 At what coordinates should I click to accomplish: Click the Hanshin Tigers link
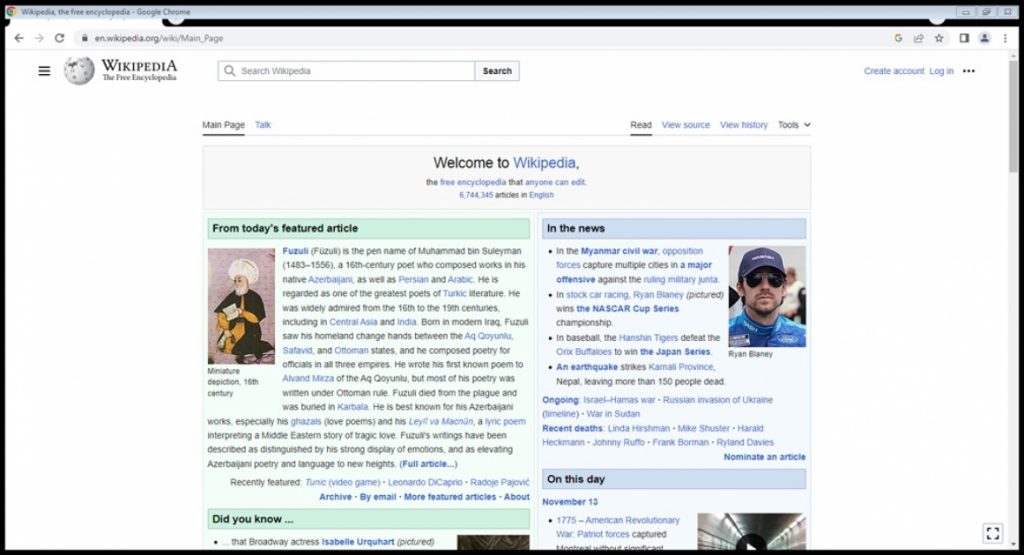click(648, 338)
